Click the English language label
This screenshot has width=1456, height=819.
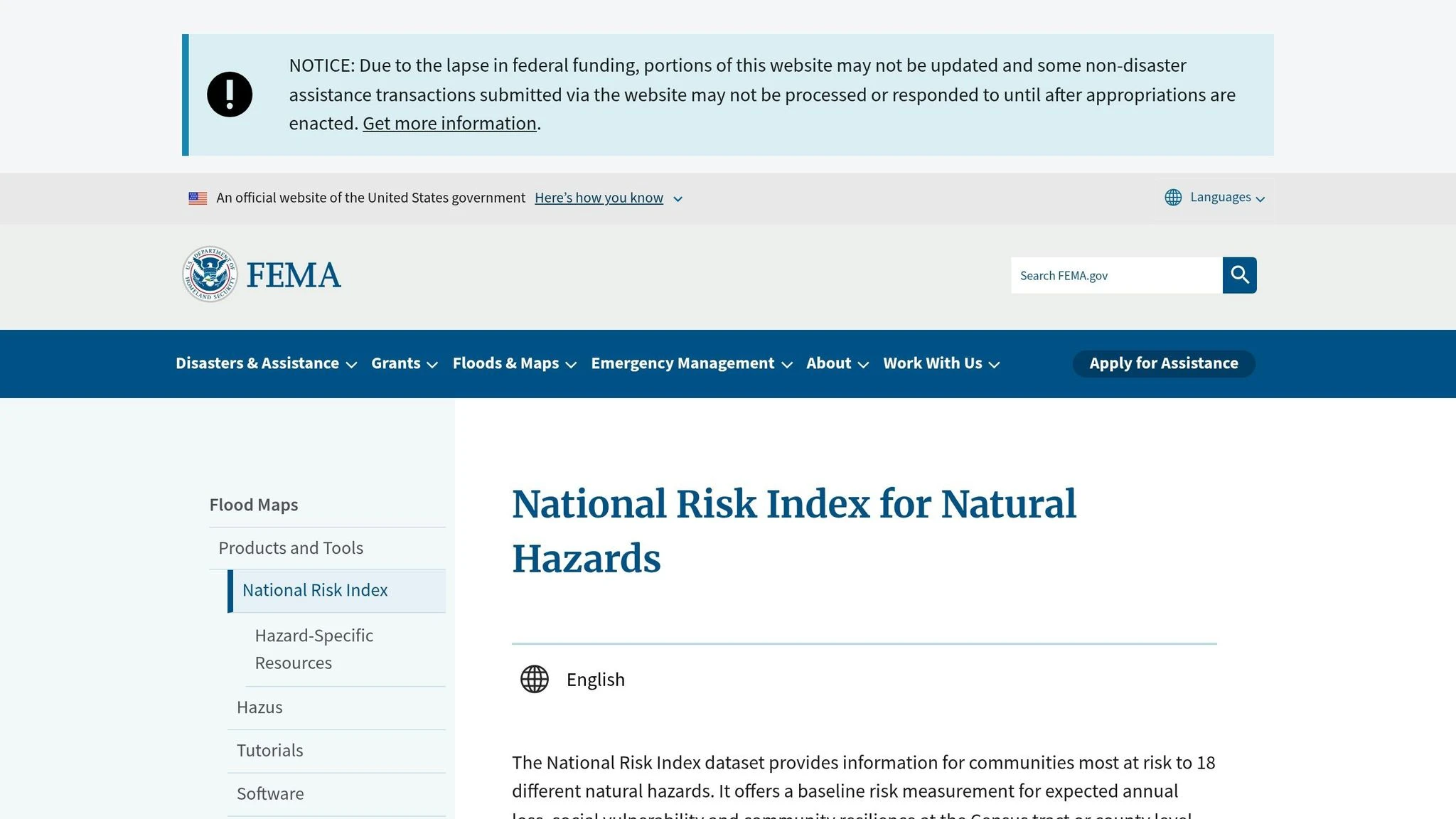coord(596,680)
